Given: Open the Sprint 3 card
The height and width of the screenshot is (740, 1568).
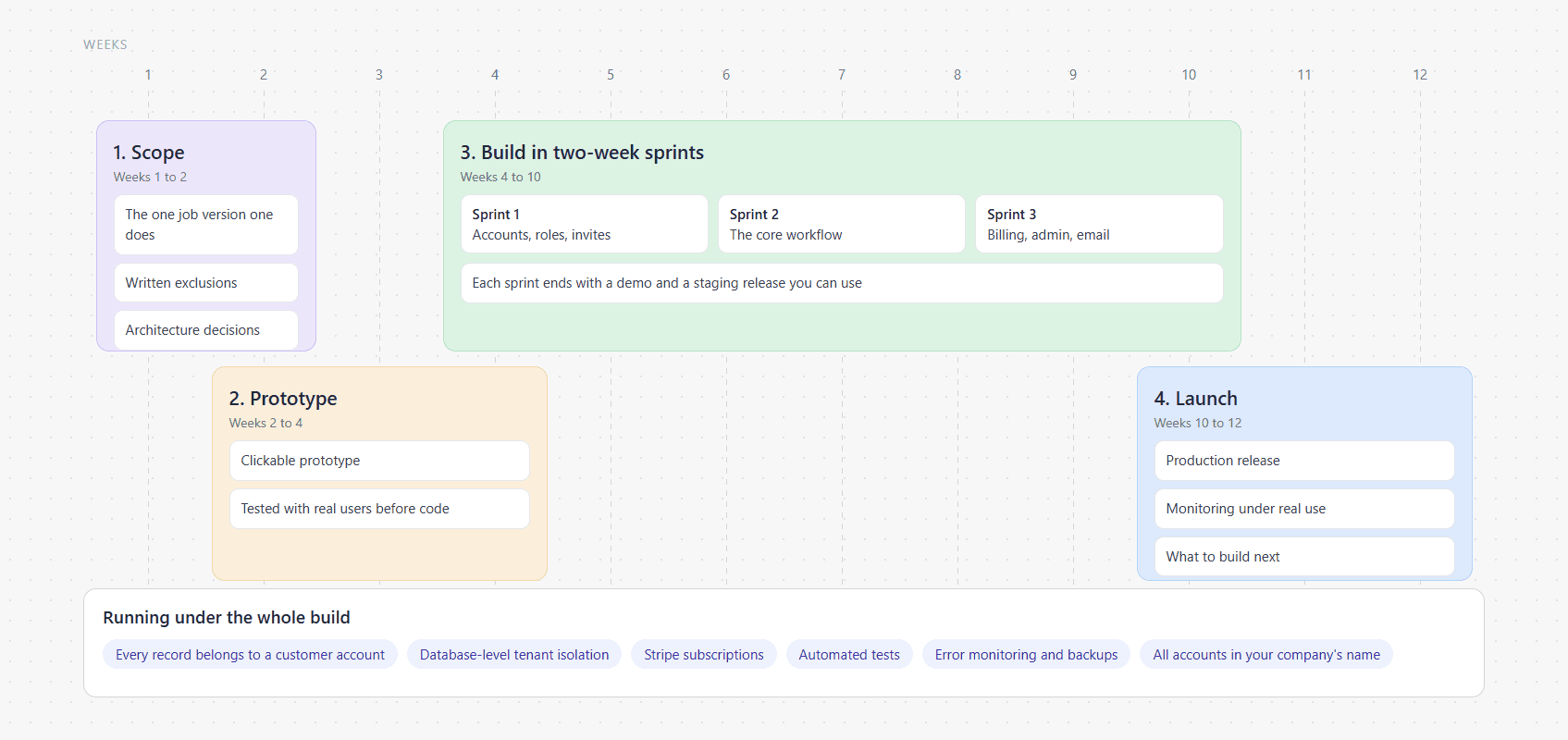Looking at the screenshot, I should tap(1099, 224).
